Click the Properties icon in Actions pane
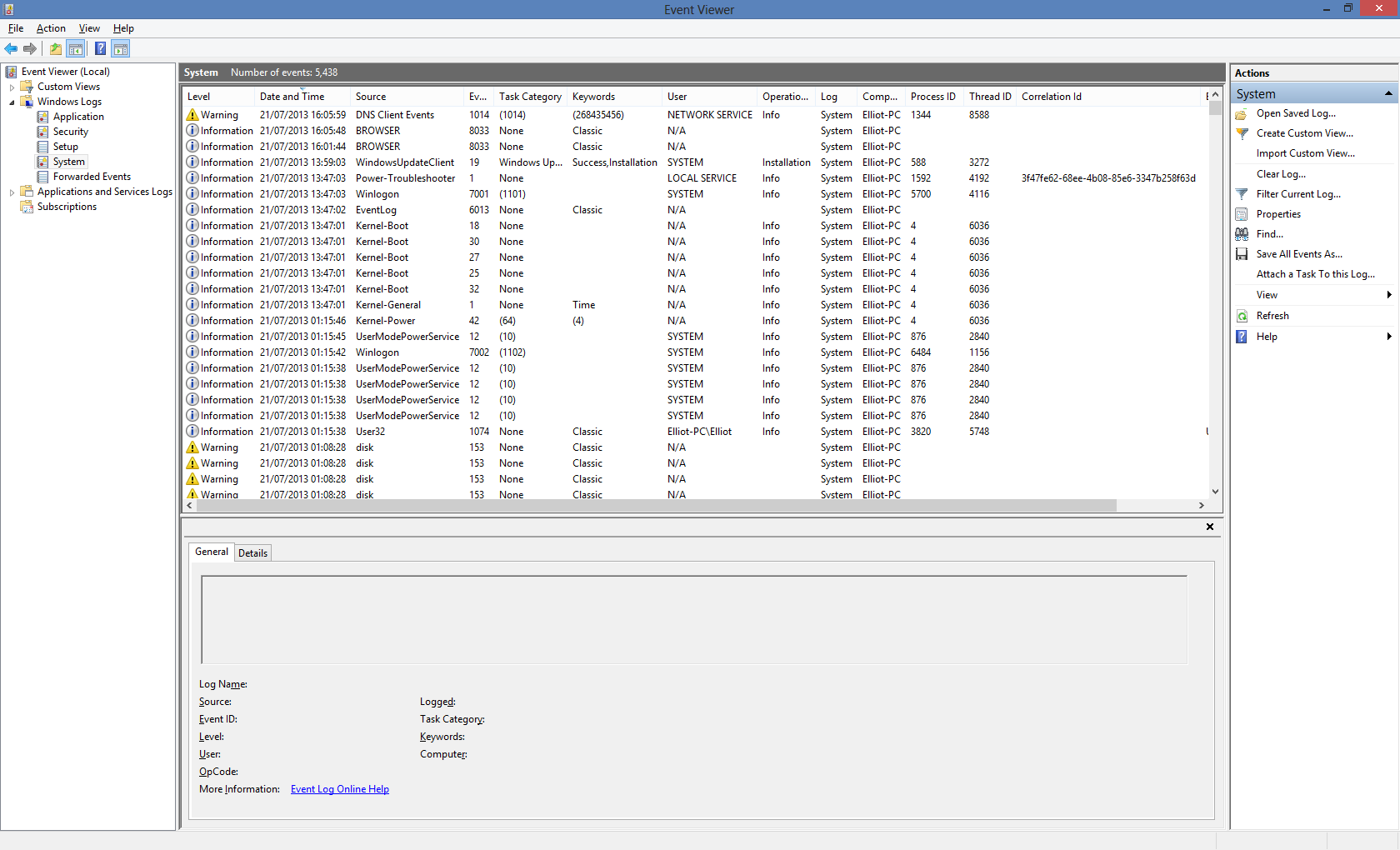1400x850 pixels. click(1242, 214)
